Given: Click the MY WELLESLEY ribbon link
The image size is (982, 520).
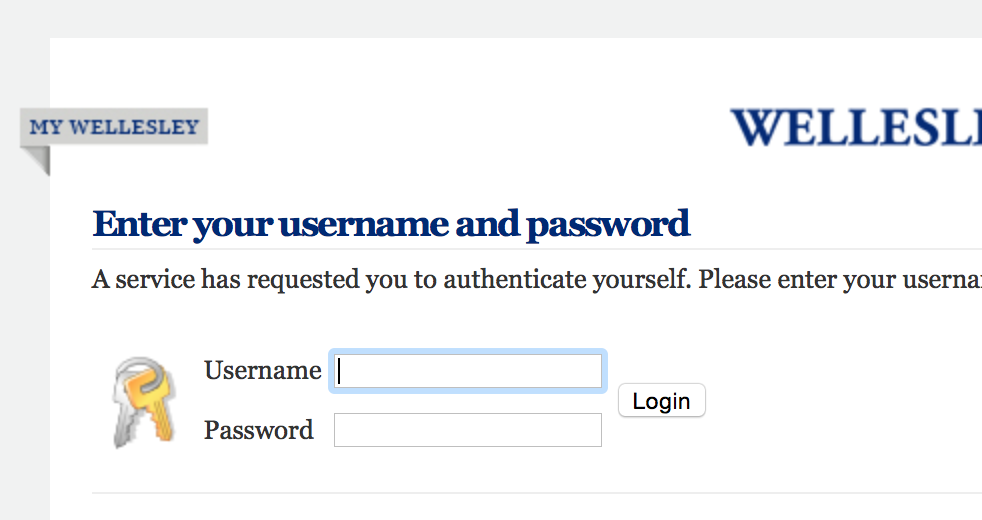Looking at the screenshot, I should coord(114,127).
